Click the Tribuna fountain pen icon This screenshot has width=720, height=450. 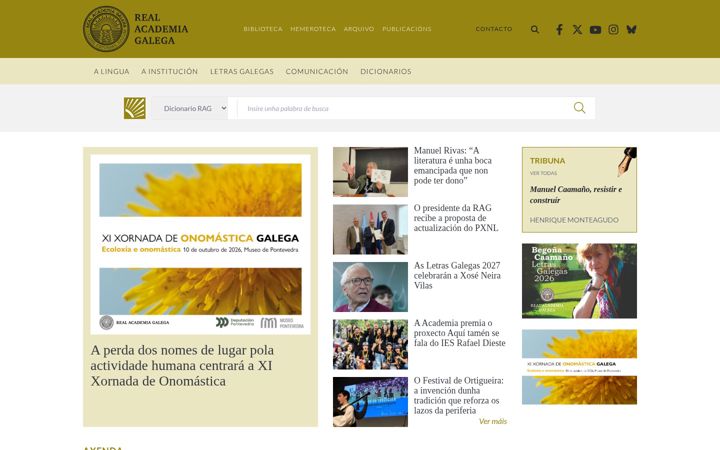pos(627,162)
